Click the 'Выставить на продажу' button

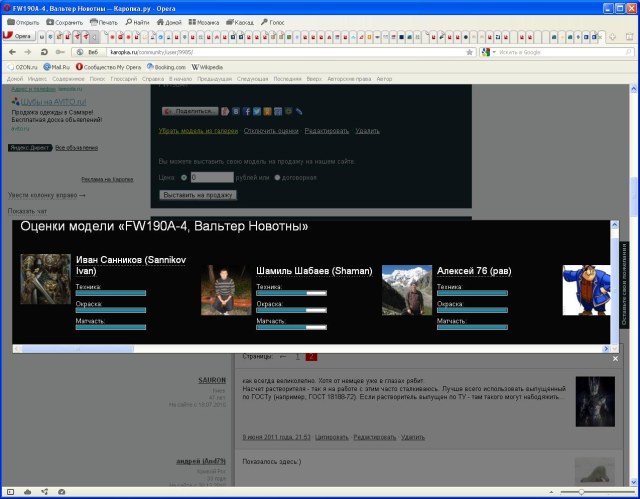point(198,194)
